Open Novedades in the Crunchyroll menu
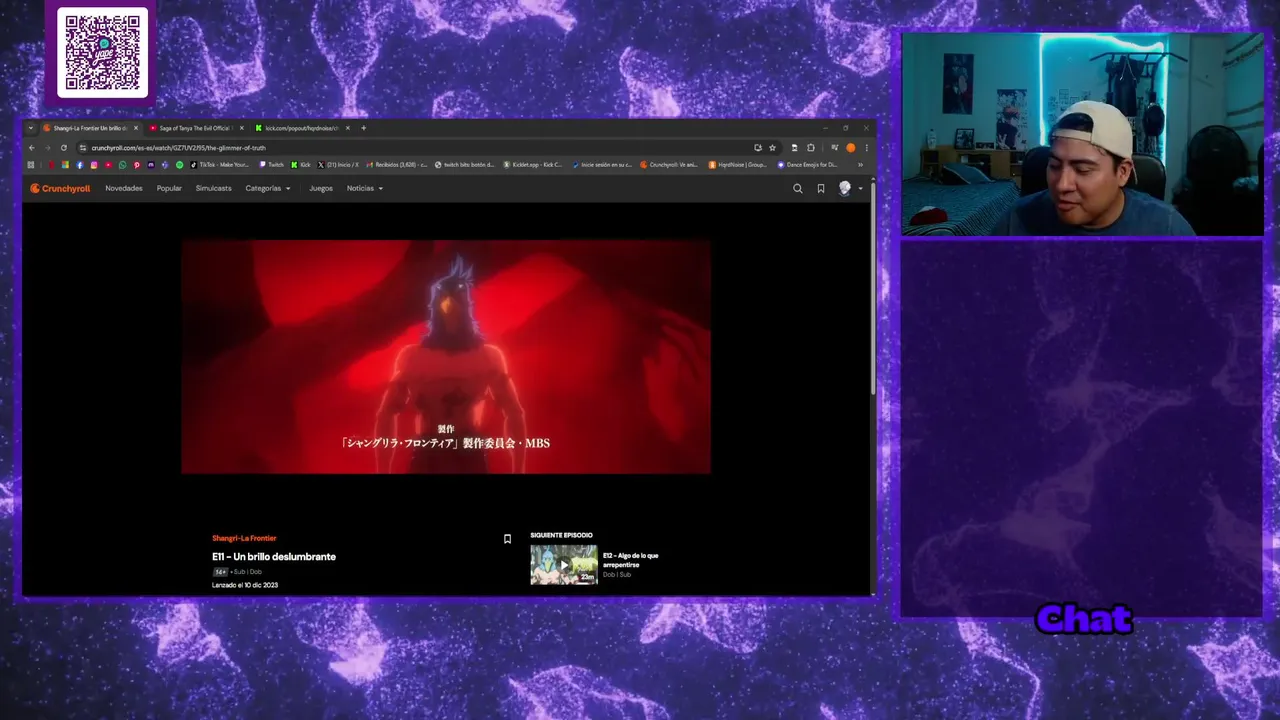This screenshot has height=720, width=1280. point(124,188)
